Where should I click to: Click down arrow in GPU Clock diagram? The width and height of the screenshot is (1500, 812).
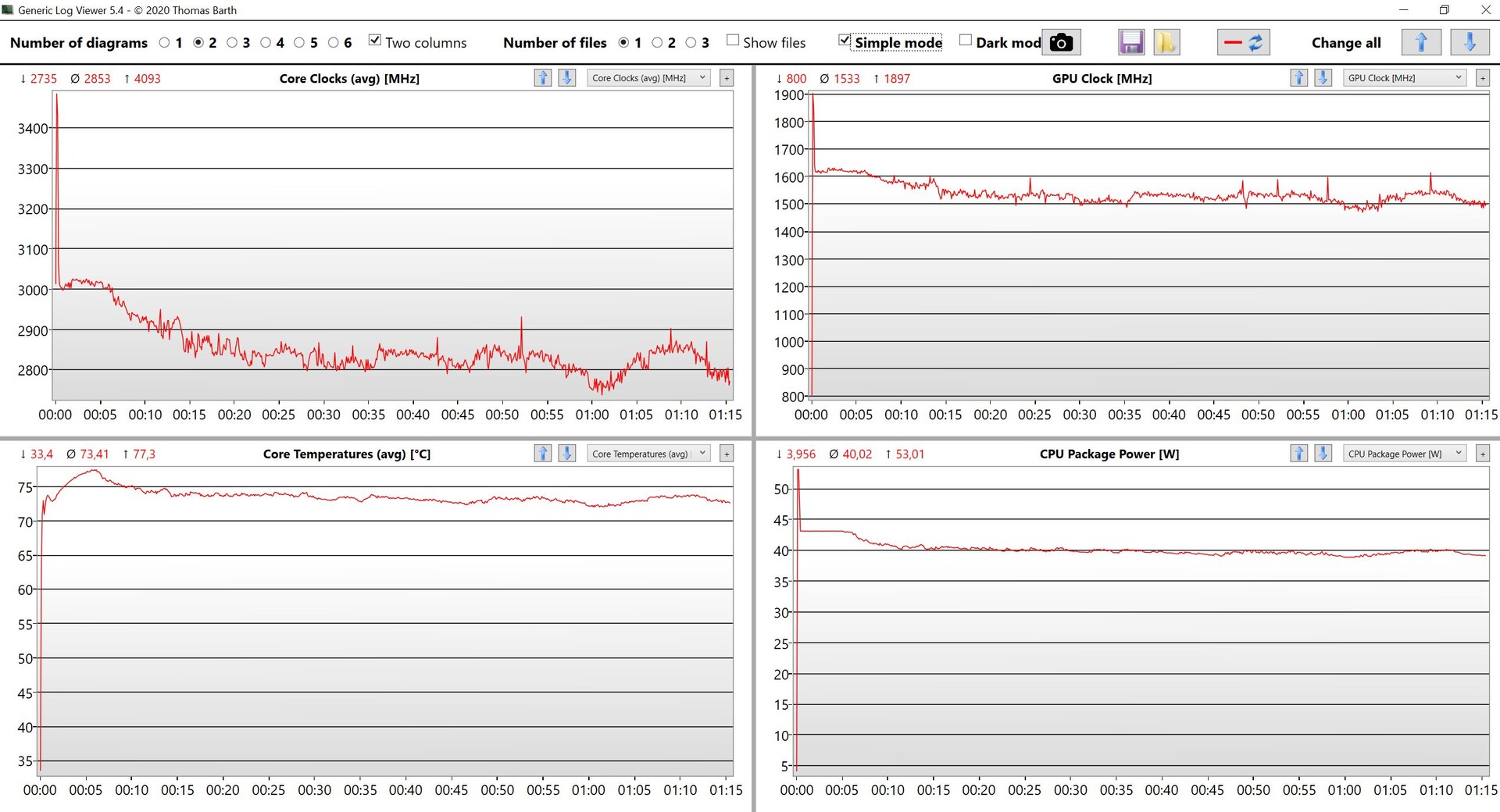pyautogui.click(x=1323, y=78)
